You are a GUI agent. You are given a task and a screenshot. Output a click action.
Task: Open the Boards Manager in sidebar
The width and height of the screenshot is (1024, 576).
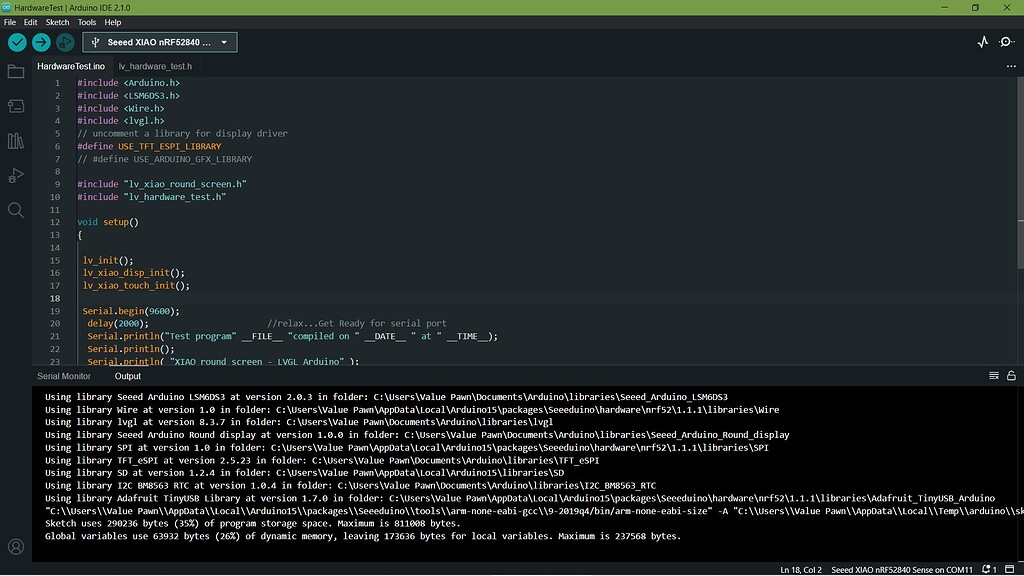[x=16, y=106]
